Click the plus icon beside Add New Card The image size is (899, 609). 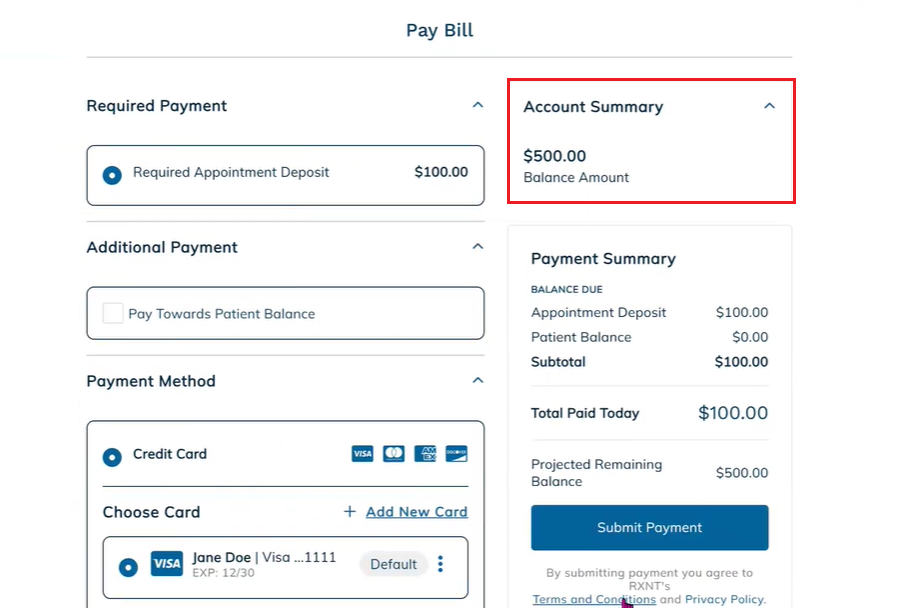pos(350,512)
